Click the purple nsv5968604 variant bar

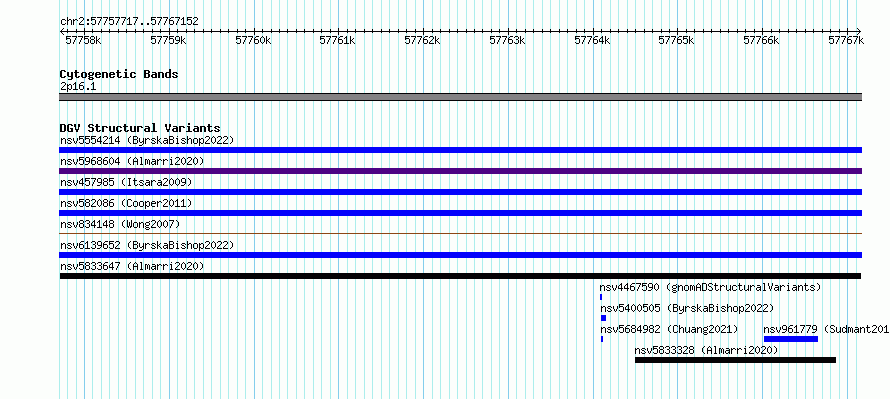tap(460, 171)
